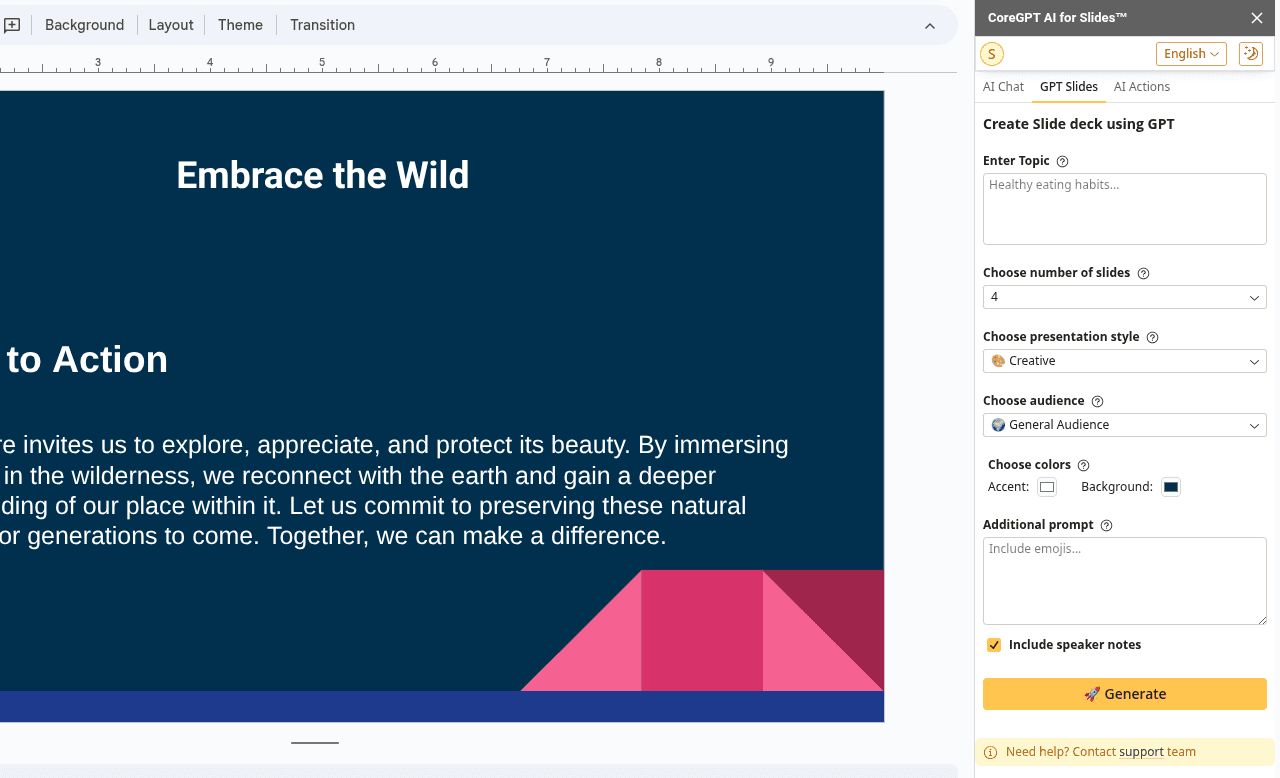The image size is (1280, 778).
Task: Enable the Include speaker notes checkbox
Action: (993, 645)
